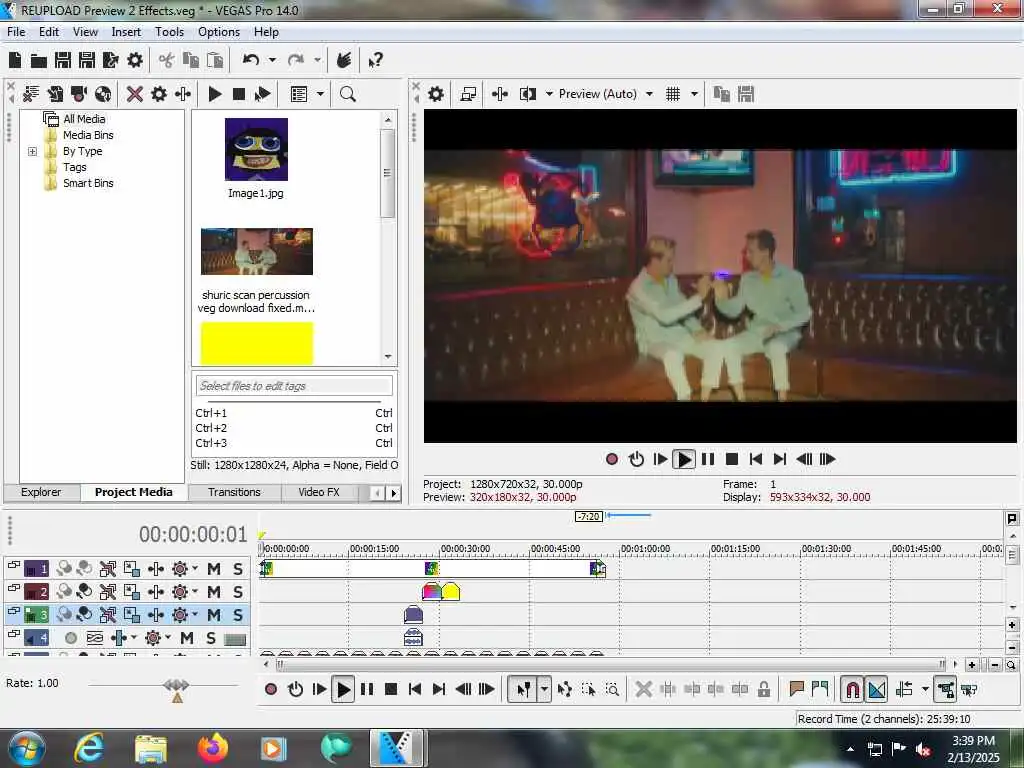This screenshot has height=768, width=1024.
Task: Select Image1.jpg thumbnail
Action: (x=256, y=150)
